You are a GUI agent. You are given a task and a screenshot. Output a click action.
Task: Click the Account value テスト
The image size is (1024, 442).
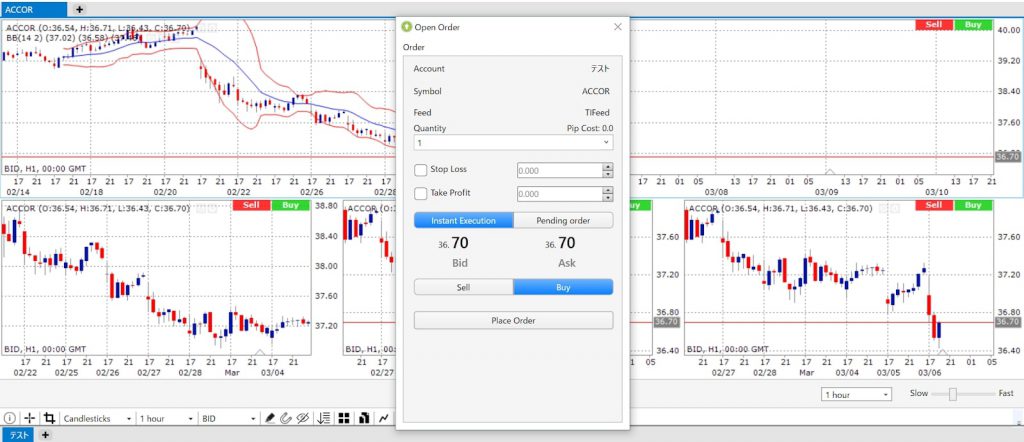(600, 69)
